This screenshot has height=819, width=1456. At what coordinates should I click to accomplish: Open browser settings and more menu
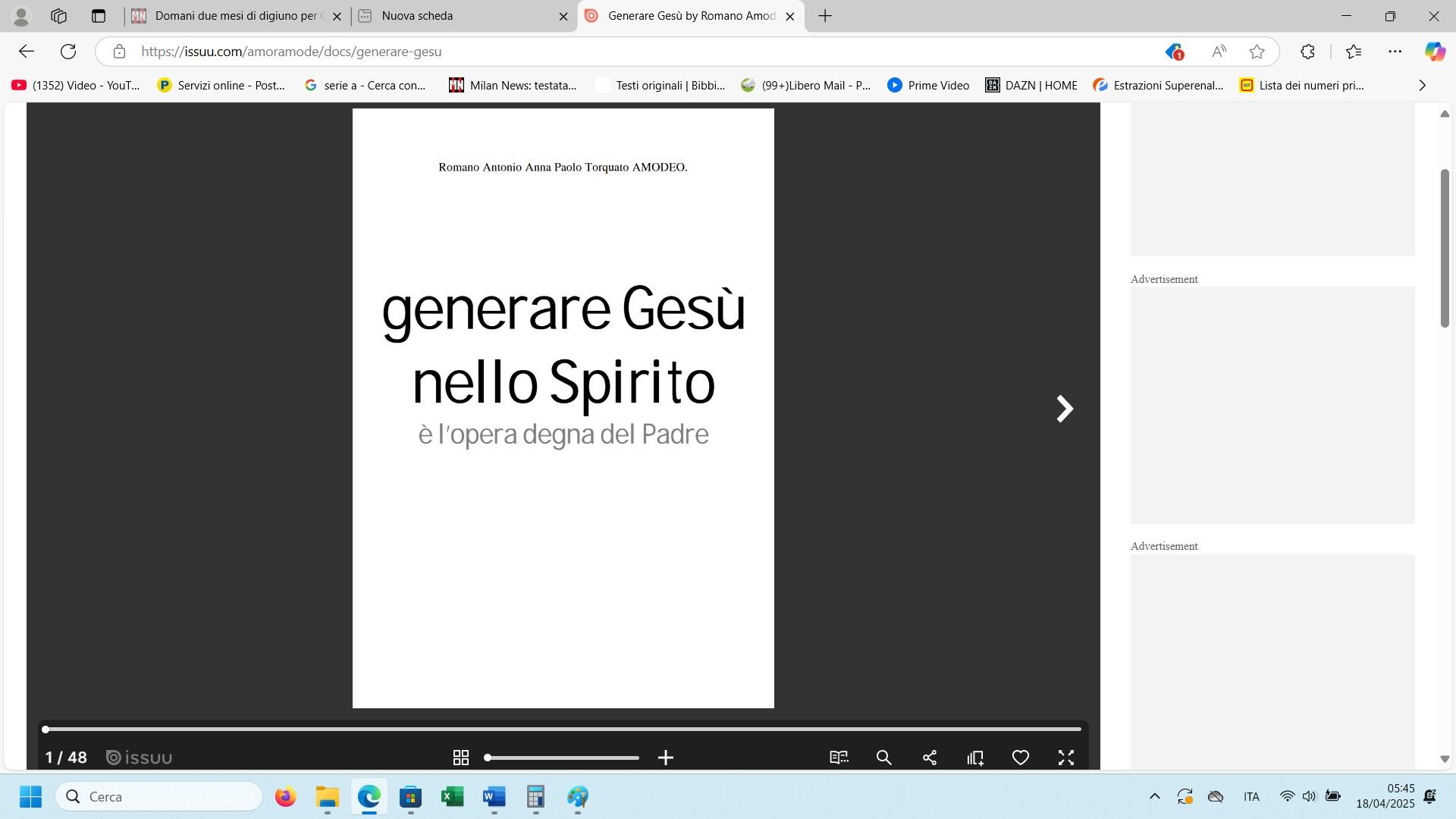click(1395, 52)
